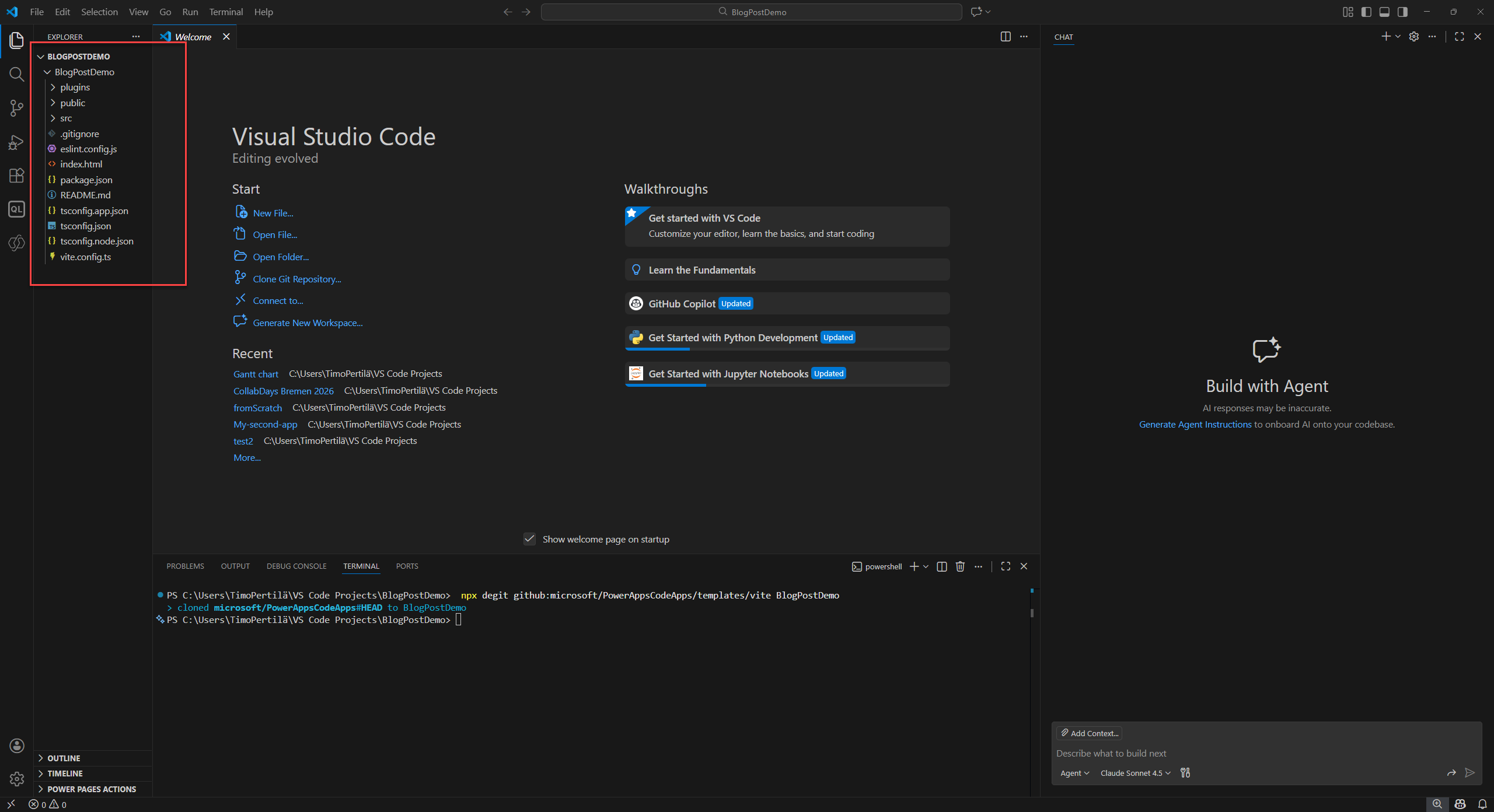This screenshot has height=812, width=1494.
Task: Toggle the primary side bar layout button
Action: 1366,12
